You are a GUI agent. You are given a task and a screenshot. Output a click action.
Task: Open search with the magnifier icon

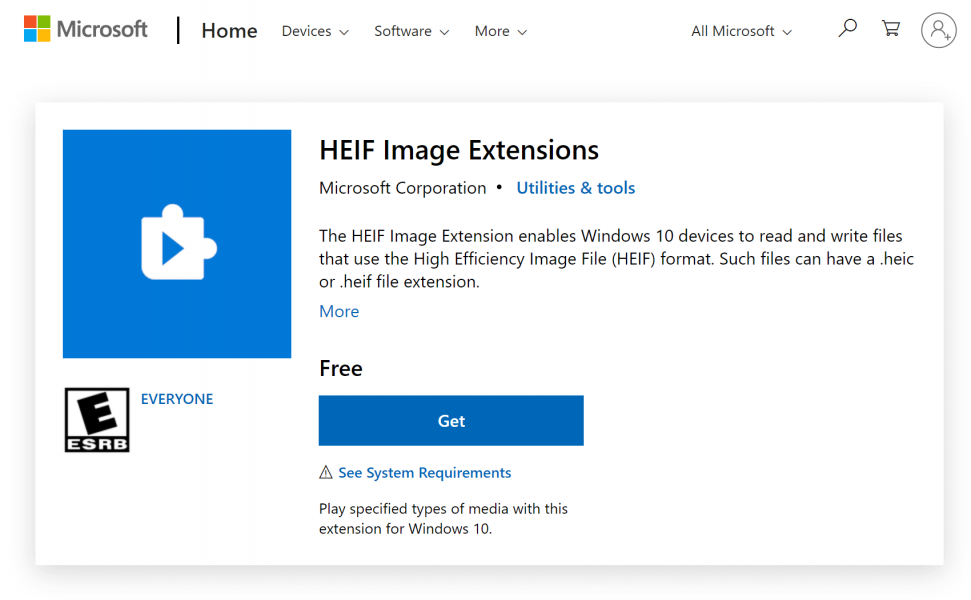[x=847, y=28]
